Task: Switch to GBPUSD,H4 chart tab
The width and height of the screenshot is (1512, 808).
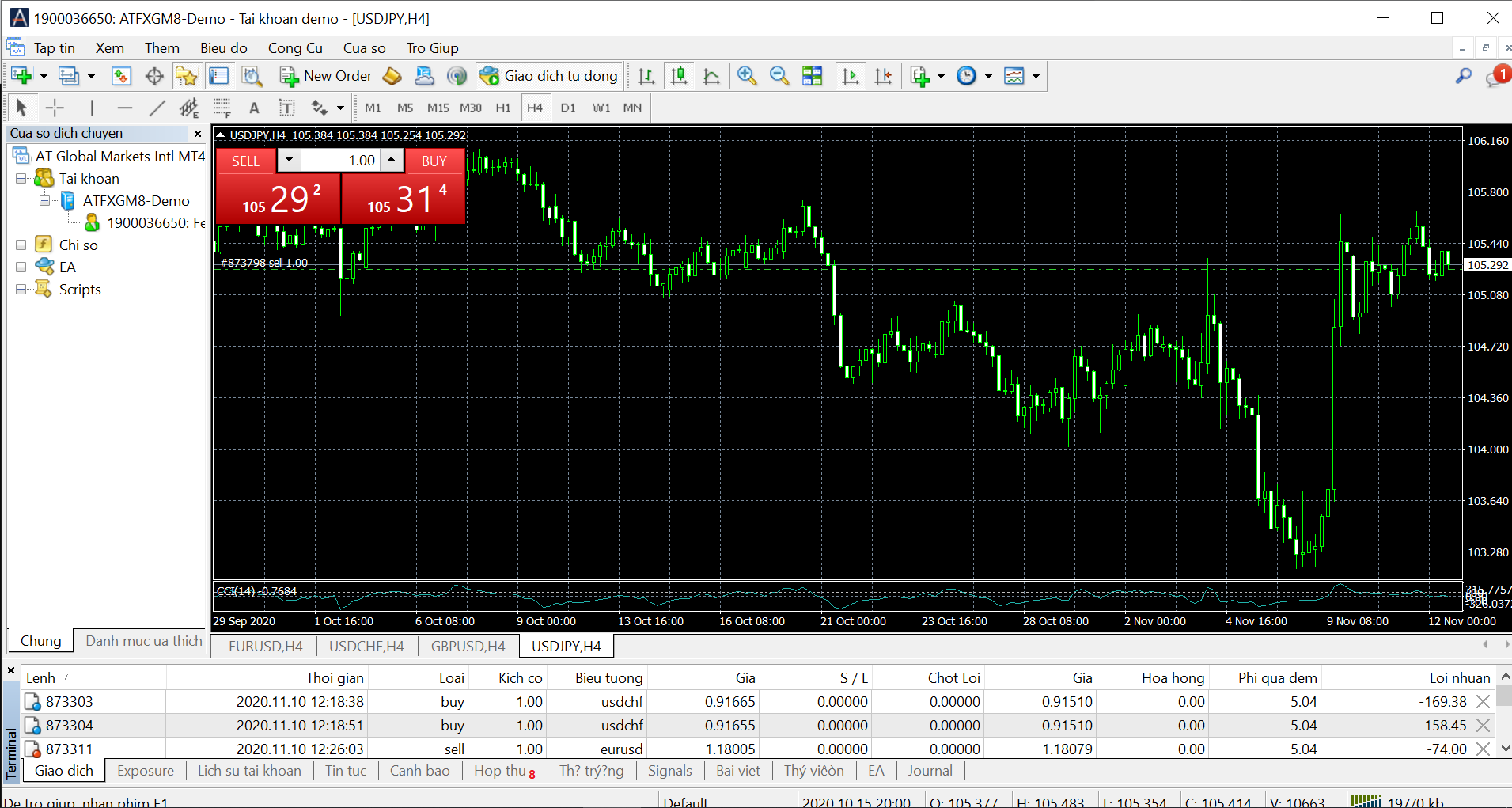Action: (468, 647)
